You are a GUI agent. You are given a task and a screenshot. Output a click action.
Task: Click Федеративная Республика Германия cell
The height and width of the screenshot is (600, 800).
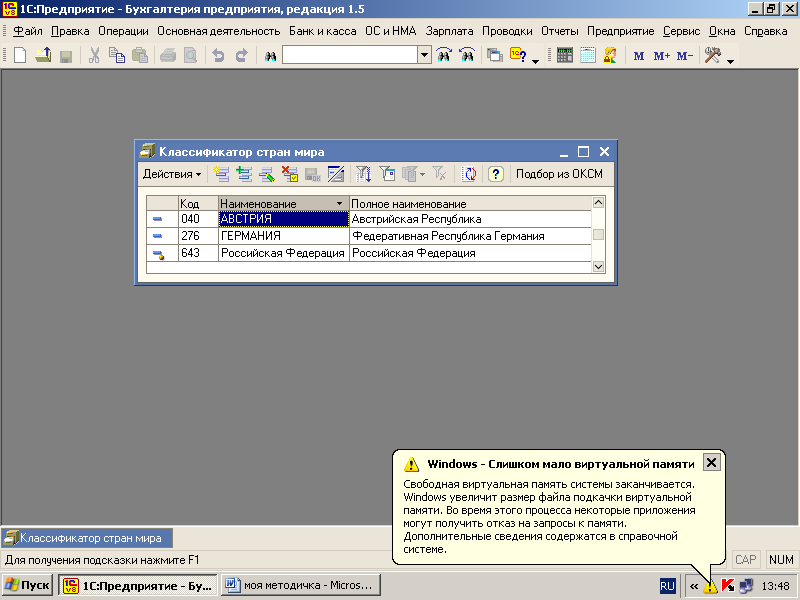click(x=470, y=236)
